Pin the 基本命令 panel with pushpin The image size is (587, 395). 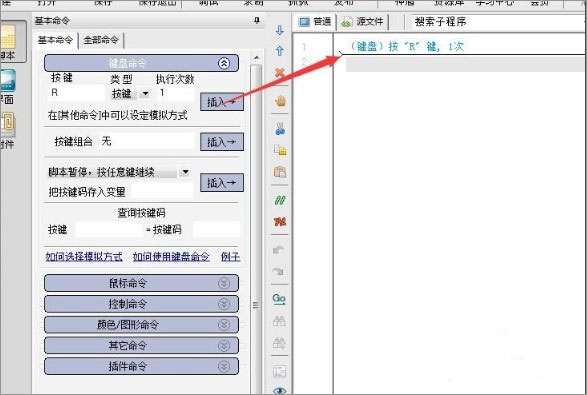click(x=256, y=20)
